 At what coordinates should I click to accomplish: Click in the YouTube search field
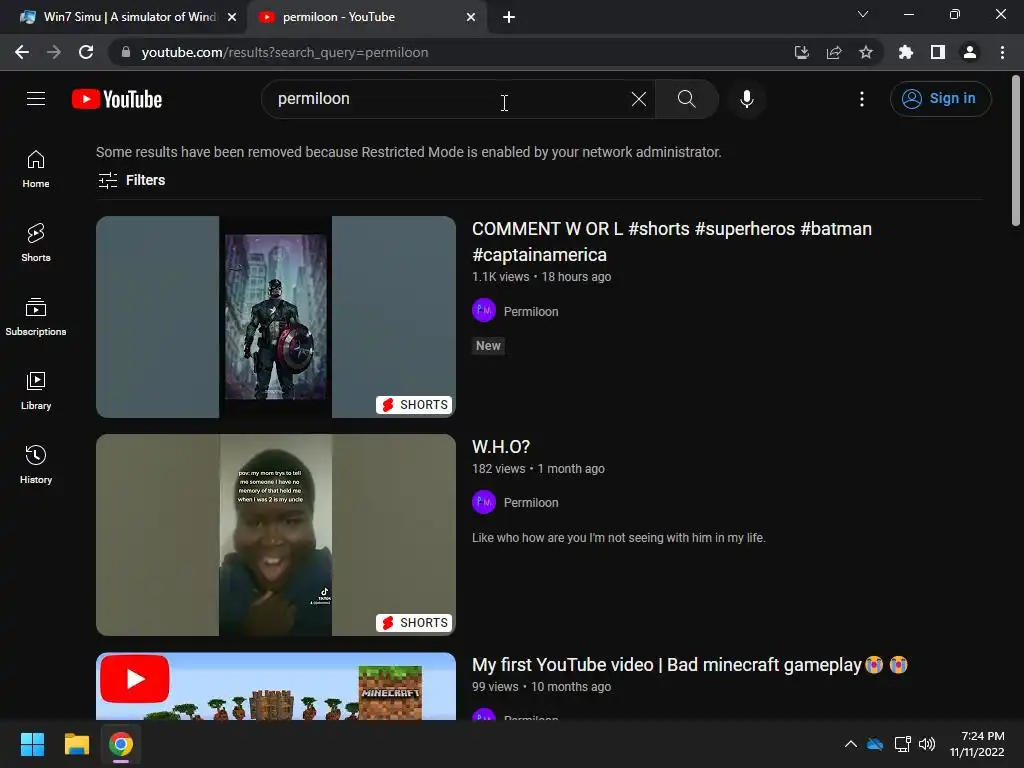[x=451, y=99]
